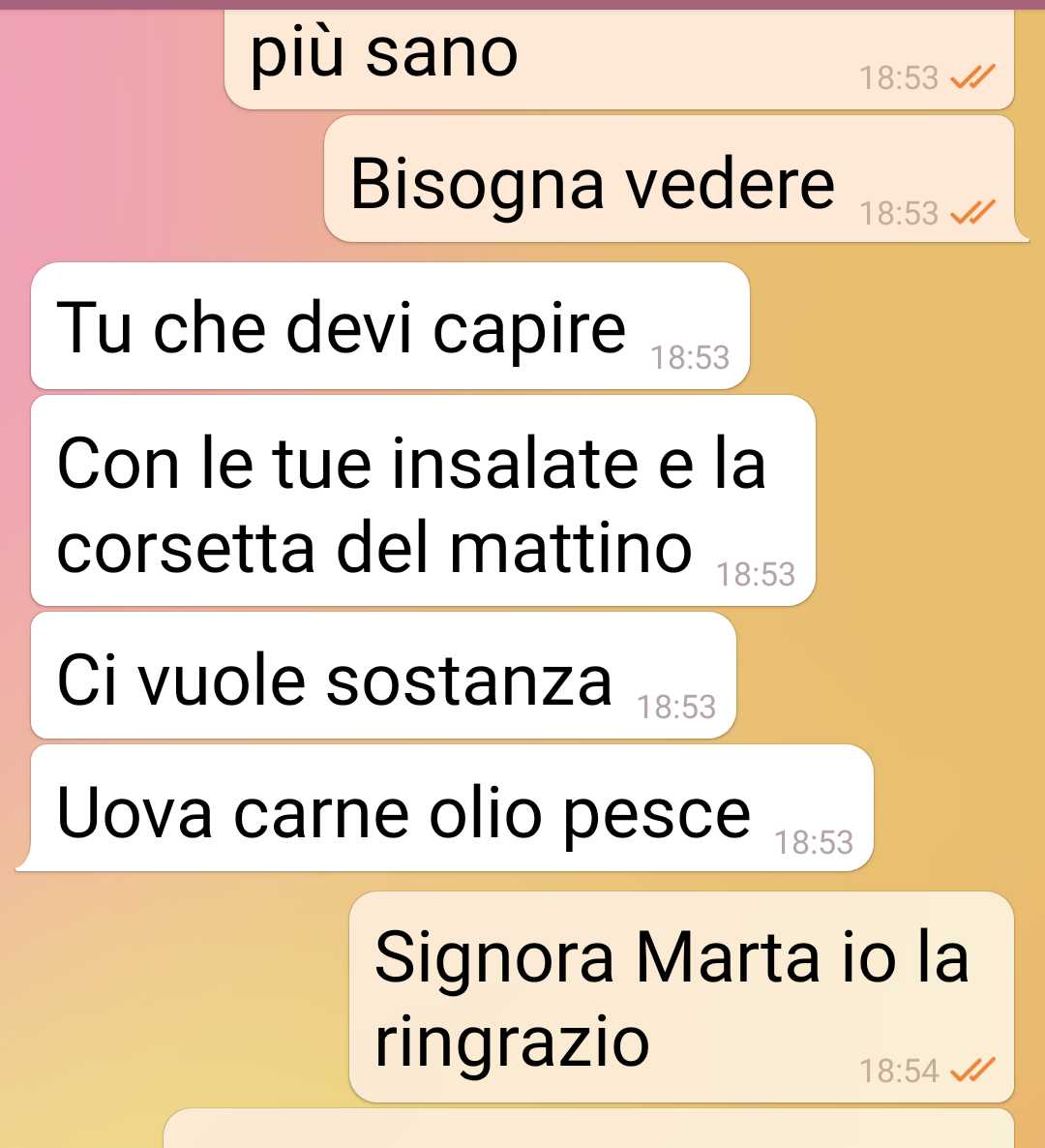1045x1148 pixels.
Task: Tap 'Con le tue insalate' message bubble
Action: tap(423, 500)
